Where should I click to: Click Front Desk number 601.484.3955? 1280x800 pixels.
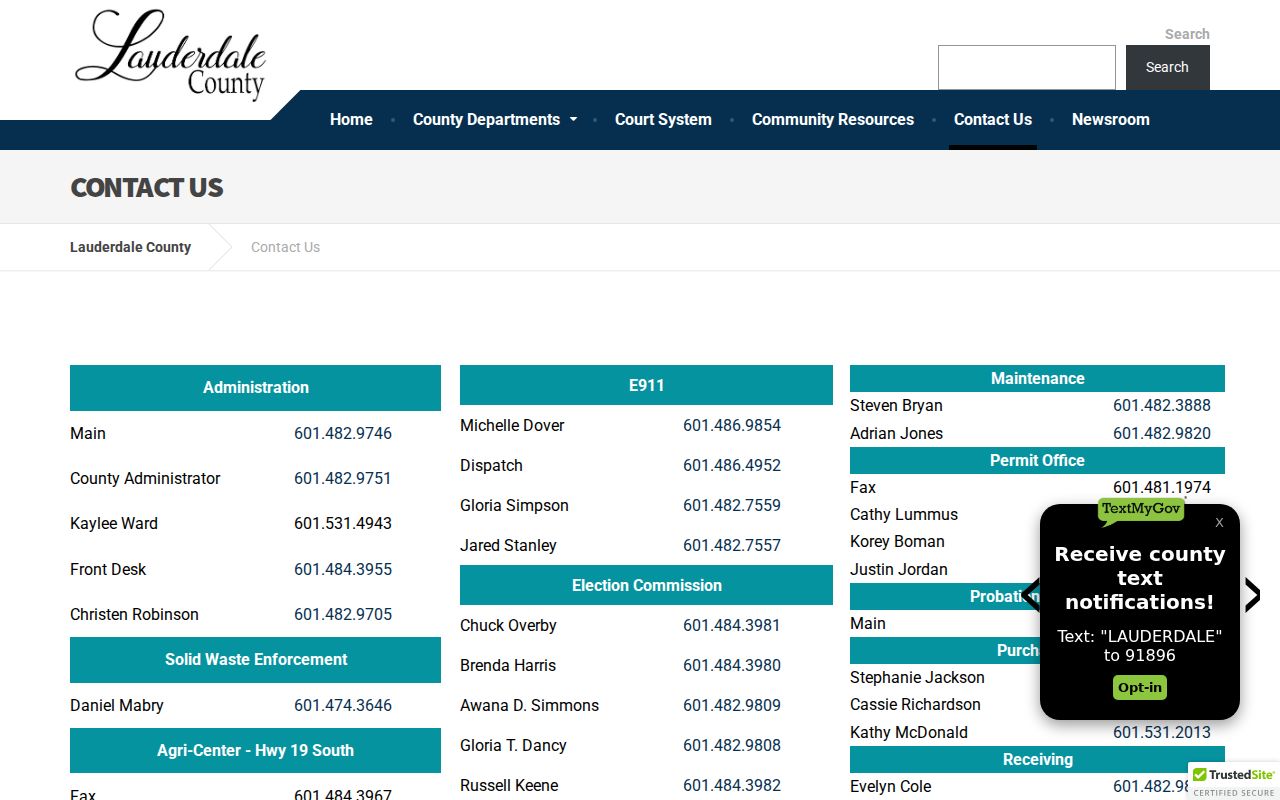click(x=343, y=569)
